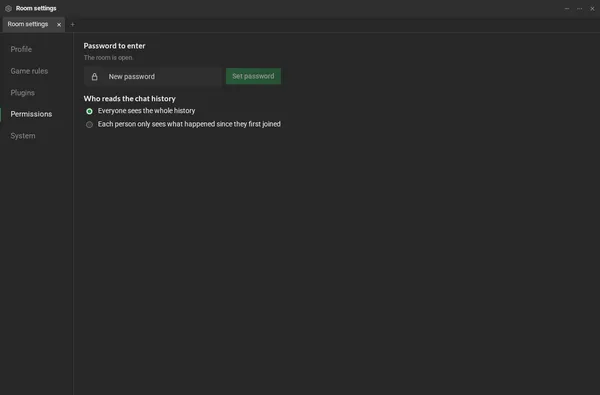
Task: Click the Room settings gear icon in title bar
Action: pos(8,8)
